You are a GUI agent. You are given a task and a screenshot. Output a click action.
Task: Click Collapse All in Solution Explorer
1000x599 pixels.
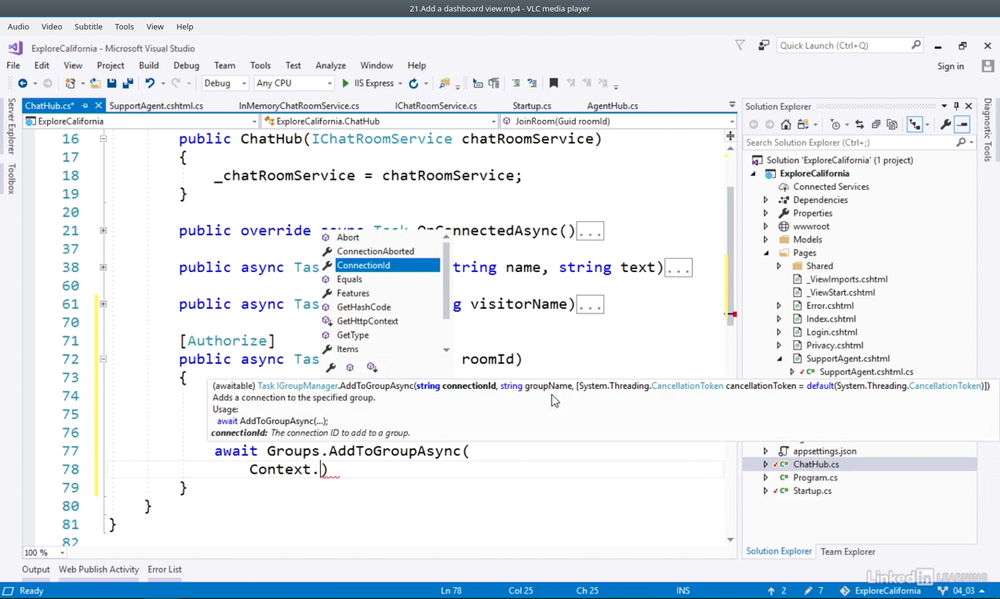[876, 124]
